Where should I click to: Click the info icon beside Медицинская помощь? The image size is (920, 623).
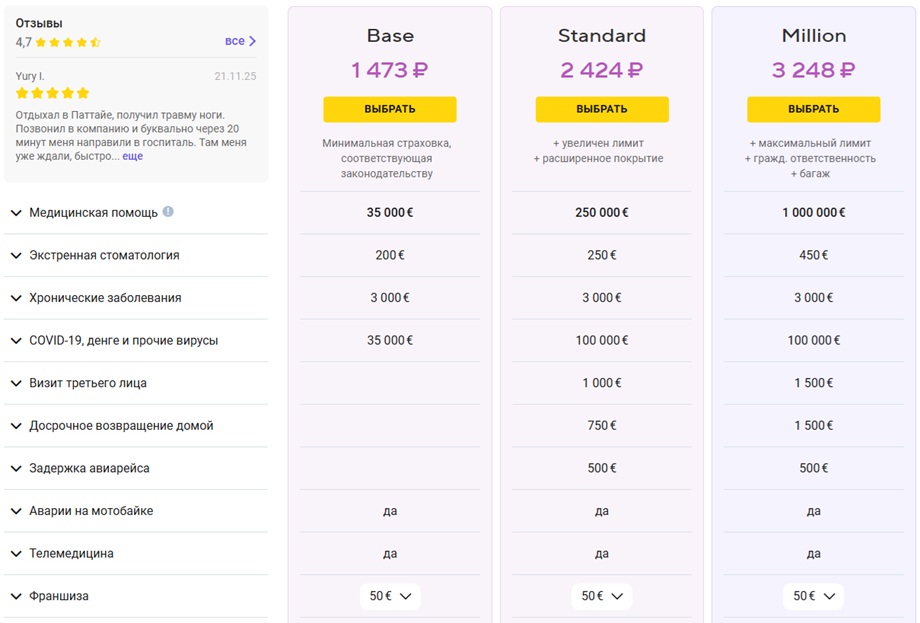tap(168, 212)
